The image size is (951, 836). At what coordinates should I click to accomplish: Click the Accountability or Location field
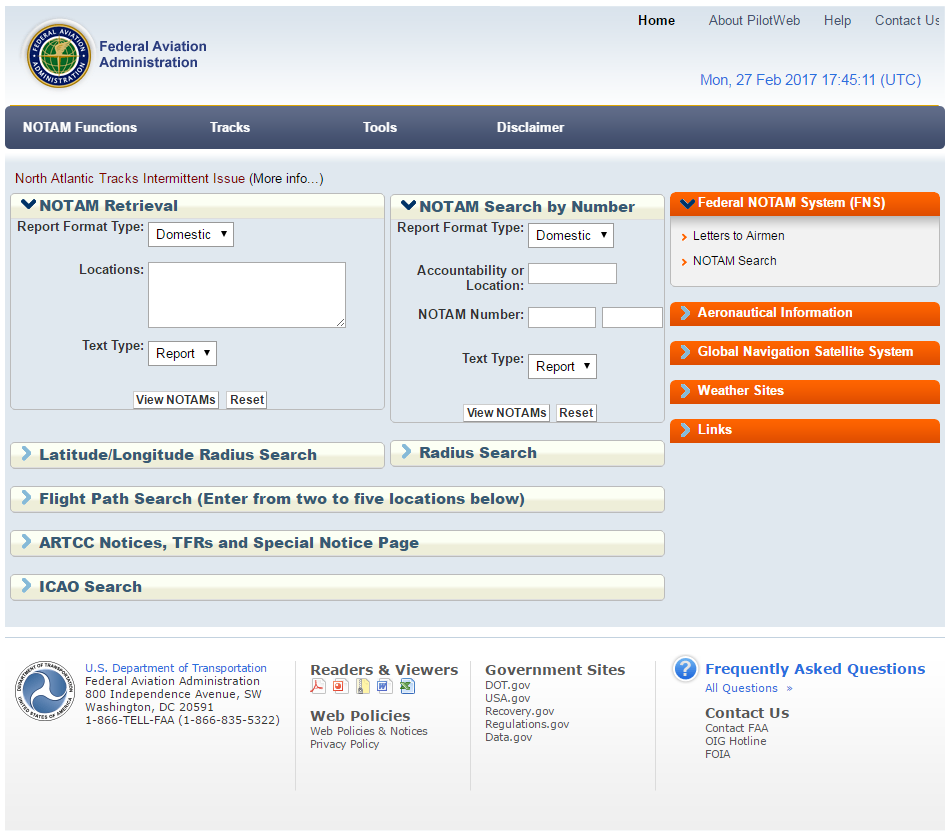tap(573, 273)
